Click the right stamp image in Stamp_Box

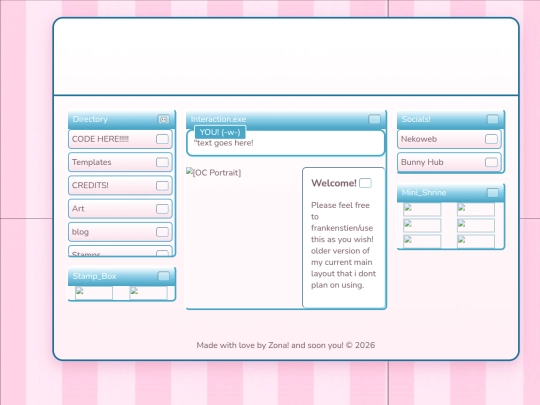148,293
